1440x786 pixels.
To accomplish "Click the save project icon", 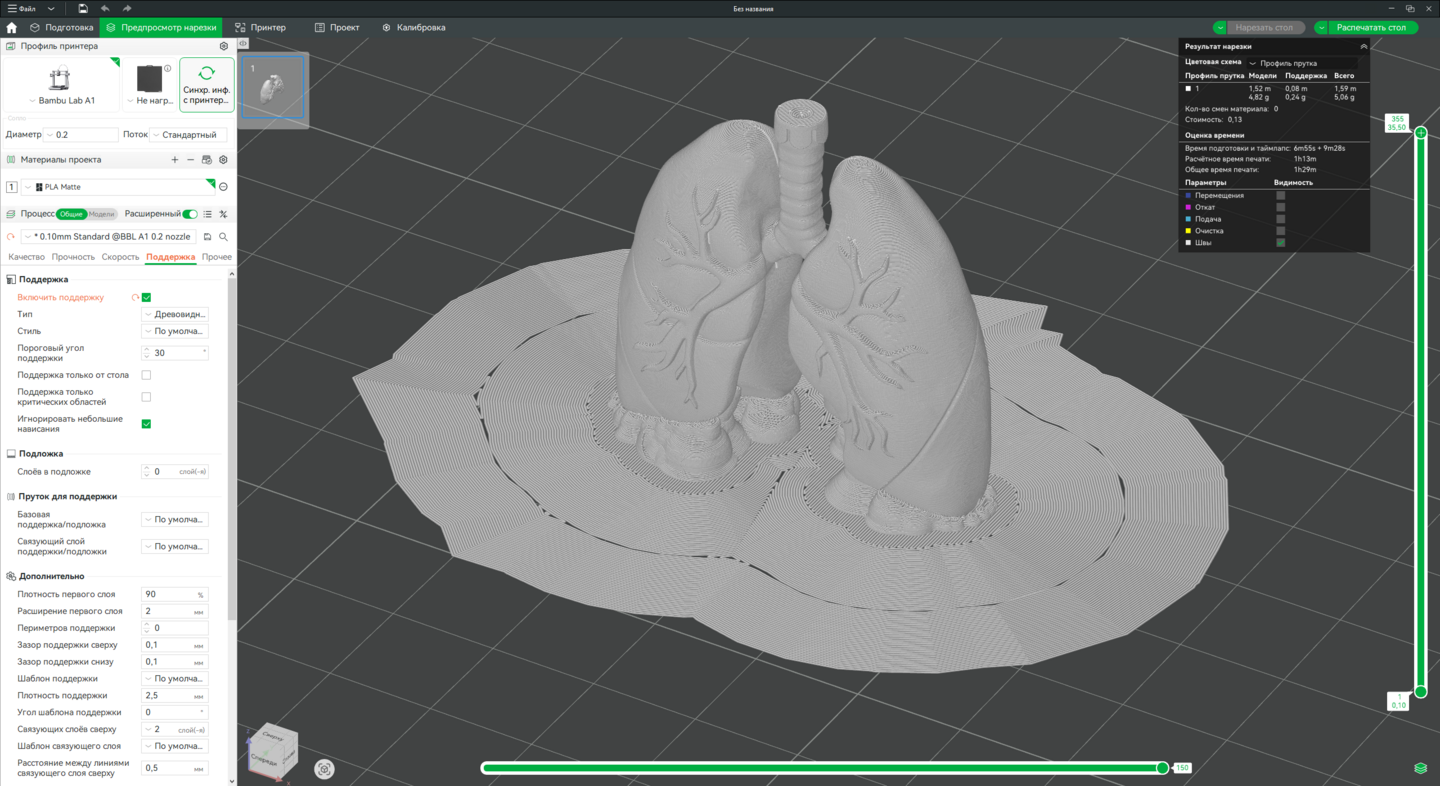I will [x=83, y=9].
